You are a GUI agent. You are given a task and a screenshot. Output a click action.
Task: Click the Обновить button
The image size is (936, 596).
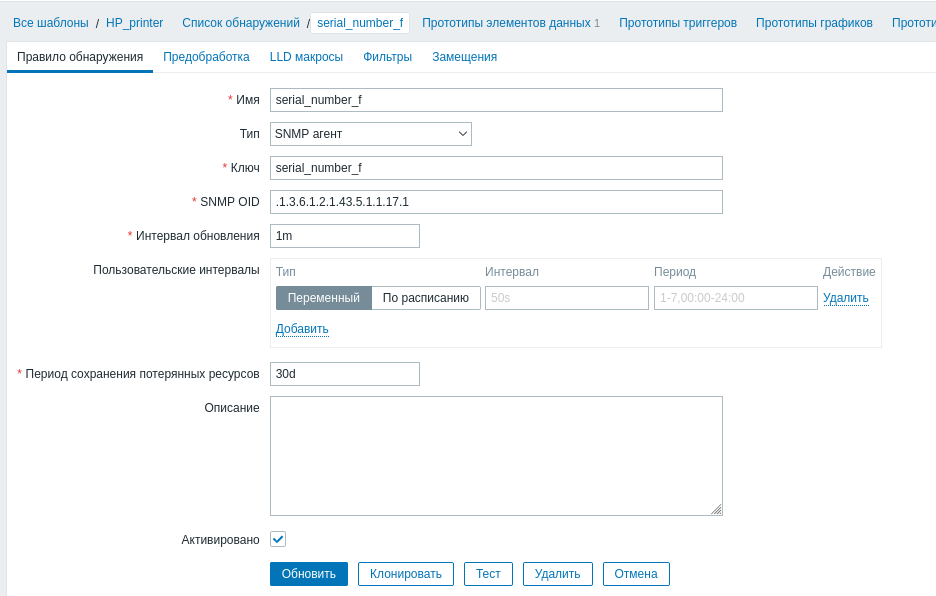click(x=308, y=573)
